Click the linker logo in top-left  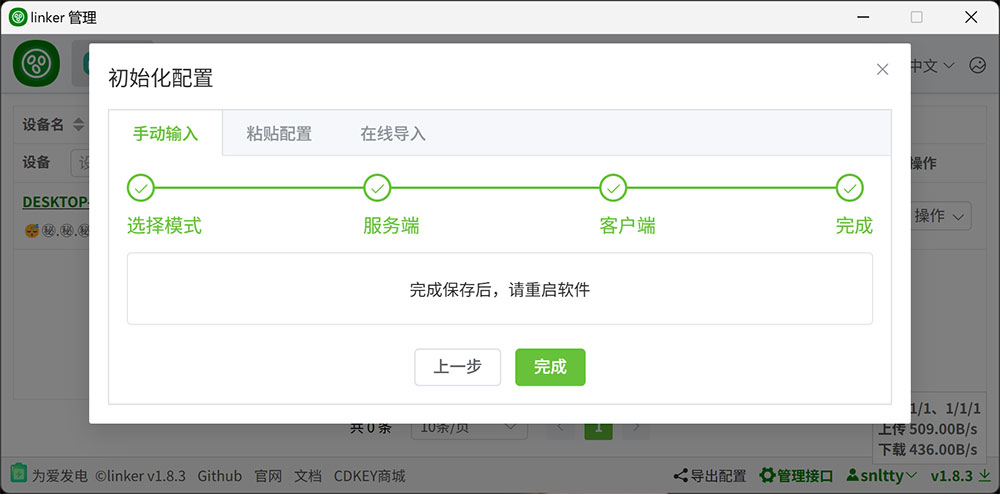click(37, 64)
